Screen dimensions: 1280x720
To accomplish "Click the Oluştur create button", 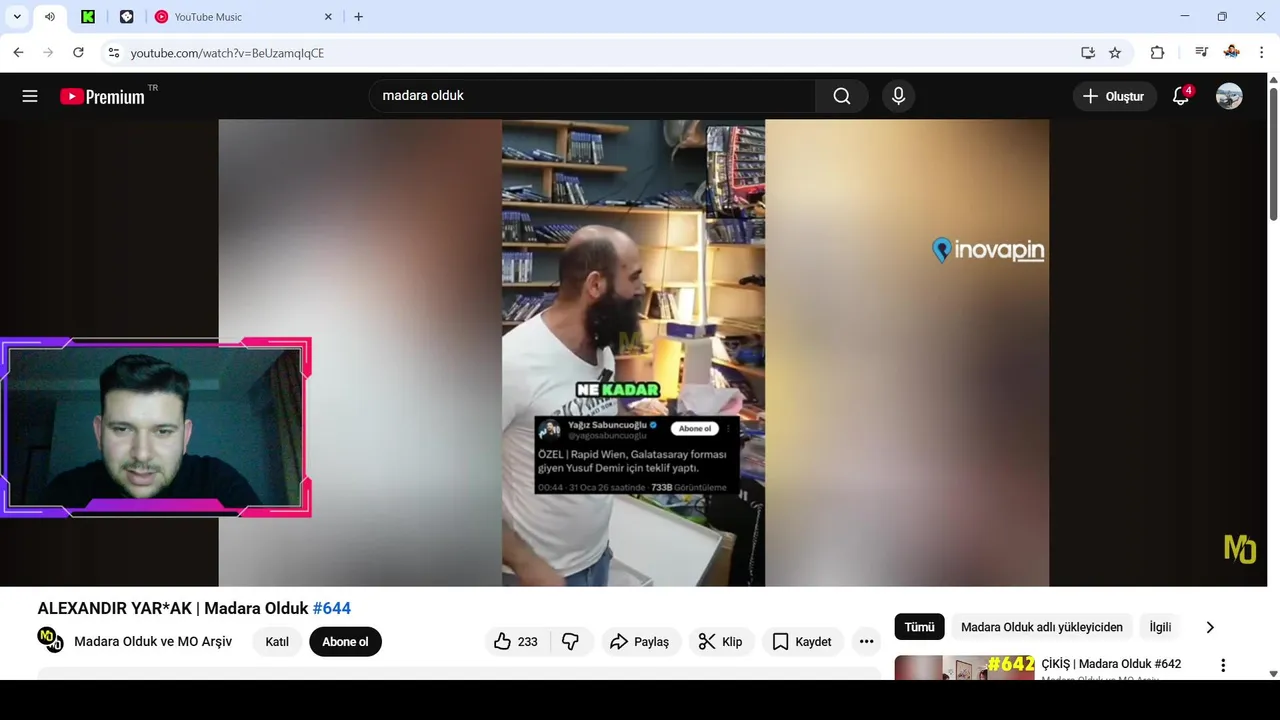I will tap(1114, 96).
